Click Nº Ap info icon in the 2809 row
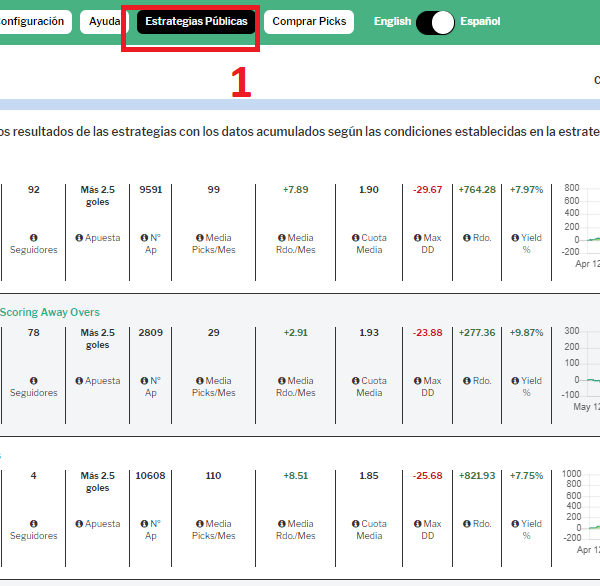 pyautogui.click(x=144, y=381)
